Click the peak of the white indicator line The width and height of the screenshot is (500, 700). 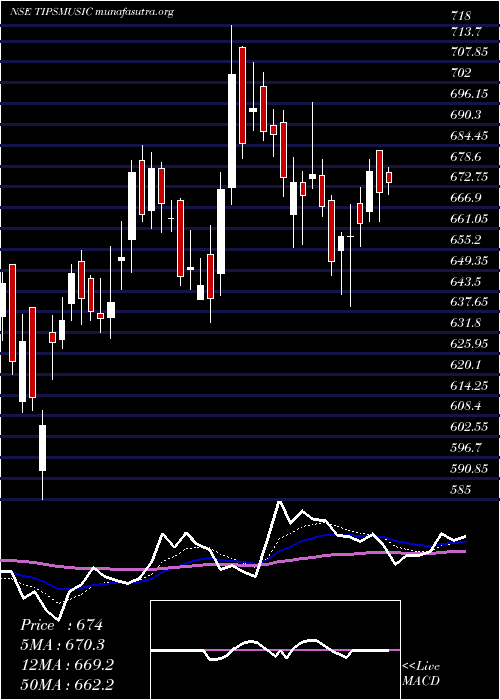pos(280,502)
